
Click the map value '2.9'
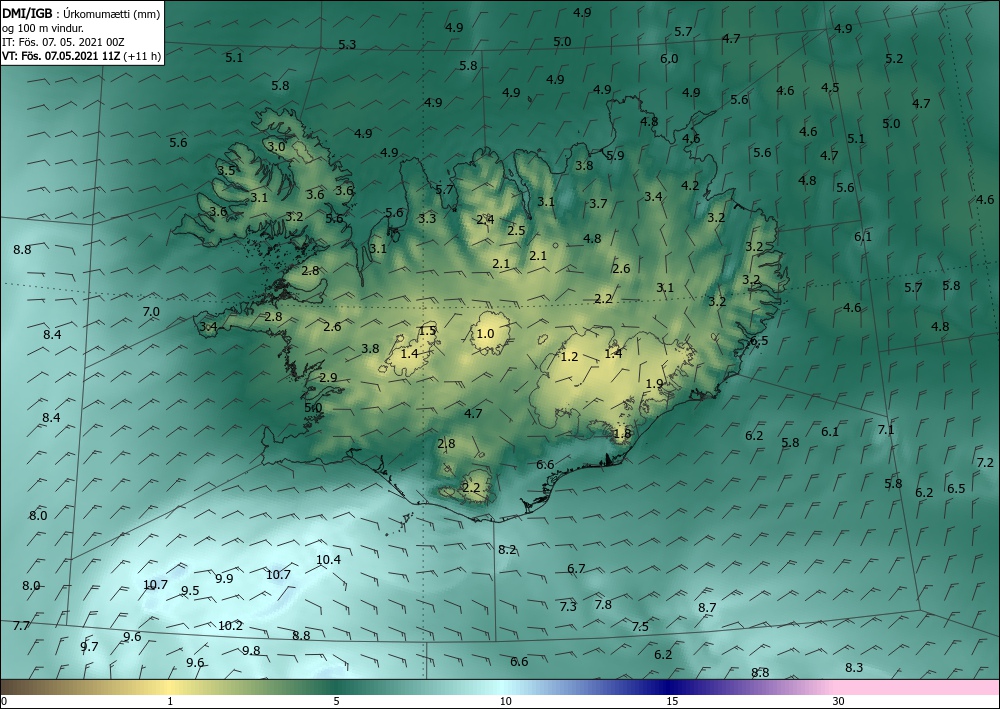click(x=328, y=377)
